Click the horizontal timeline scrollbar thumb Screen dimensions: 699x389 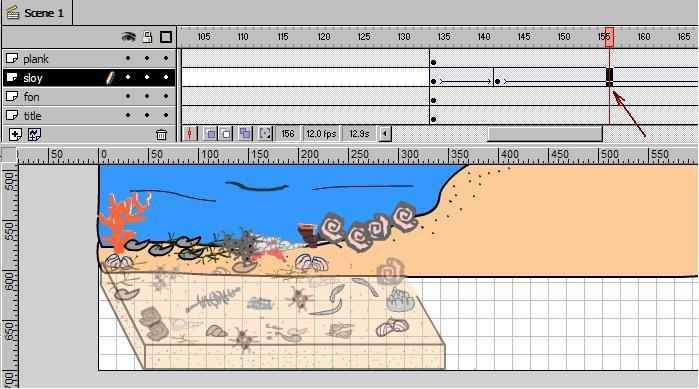point(545,134)
